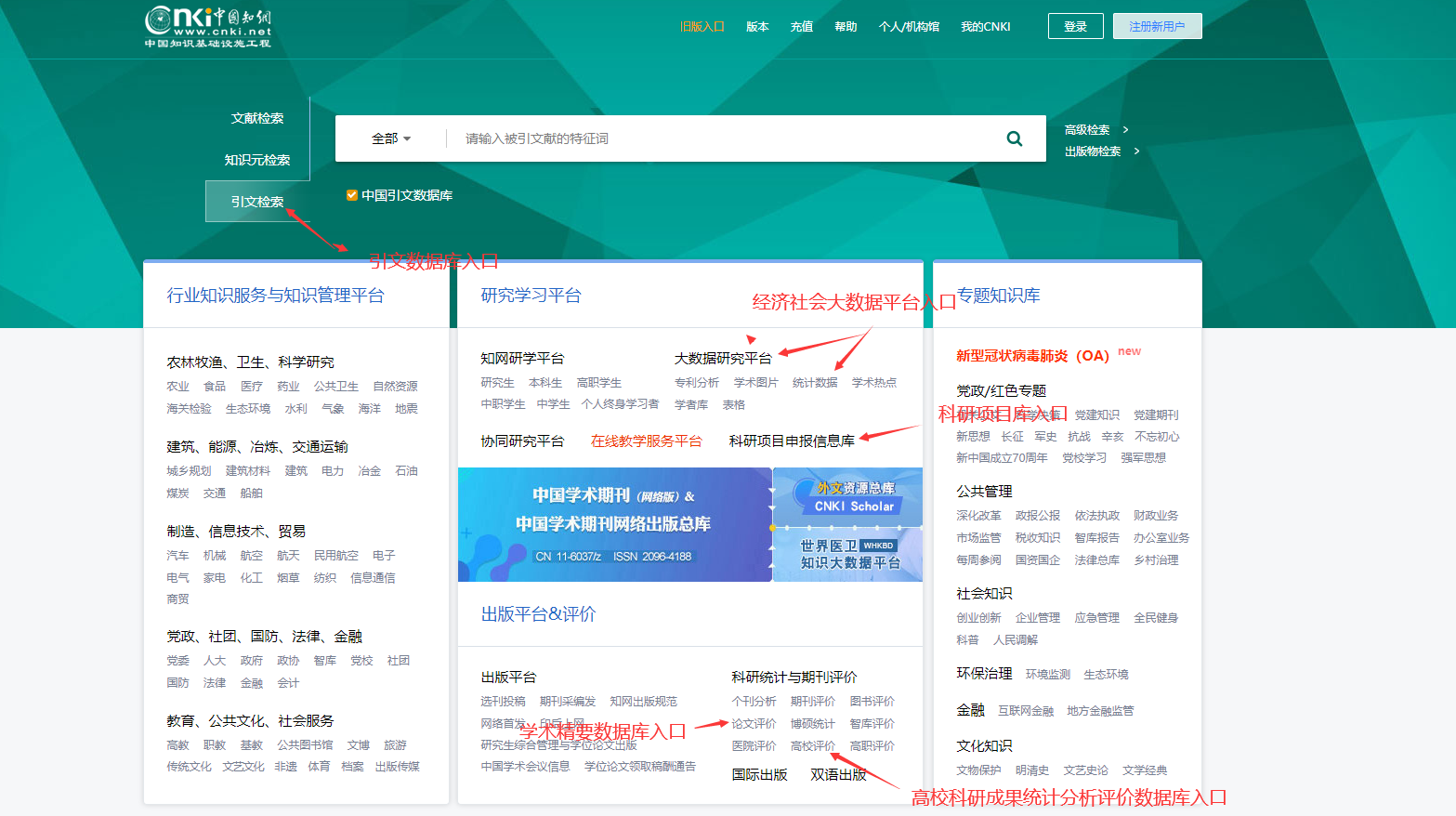Viewport: 1456px width, 816px height.
Task: Click the CNKI logo at top left
Action: tap(208, 28)
